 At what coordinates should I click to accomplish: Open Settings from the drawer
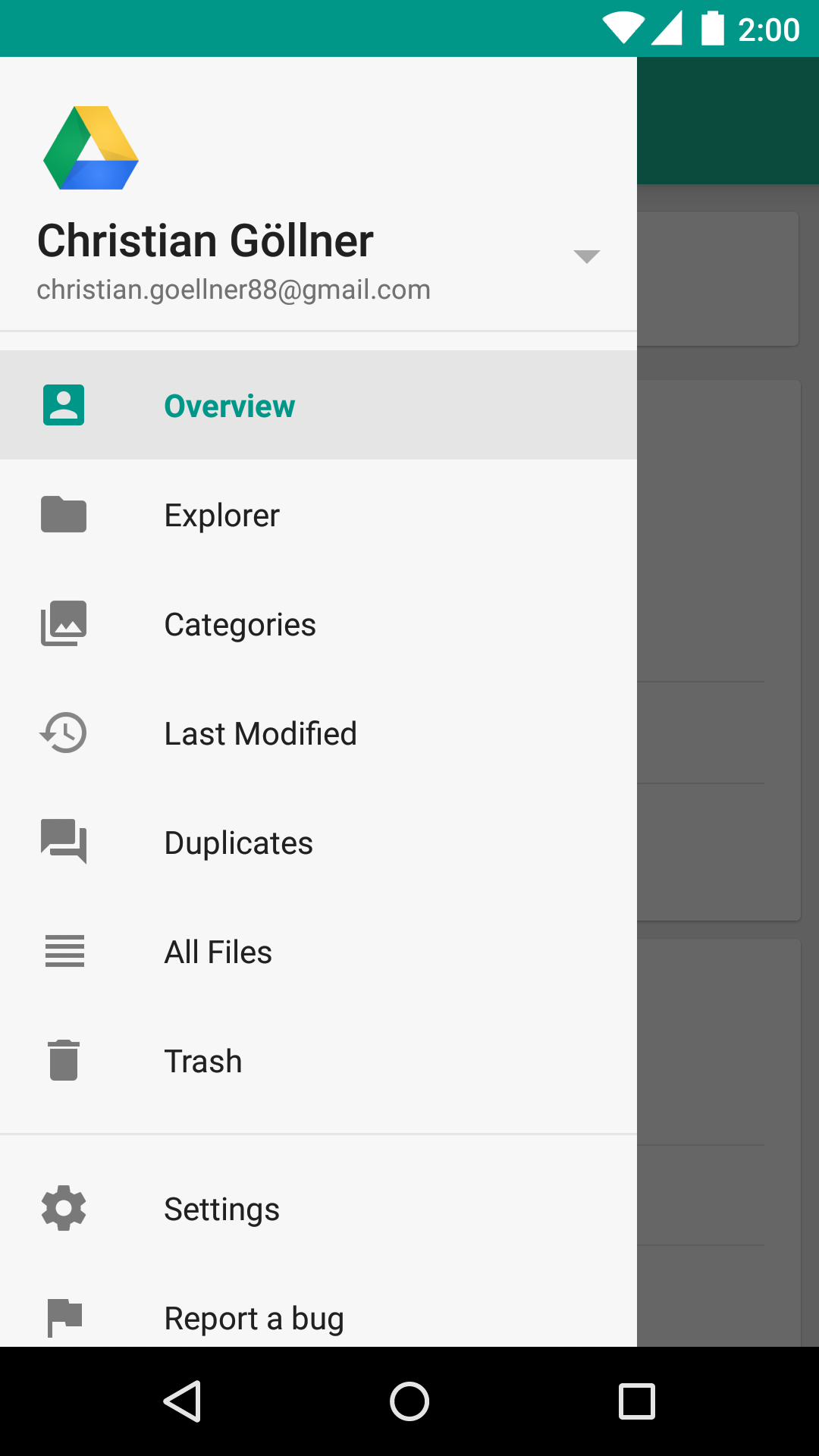click(x=318, y=1209)
